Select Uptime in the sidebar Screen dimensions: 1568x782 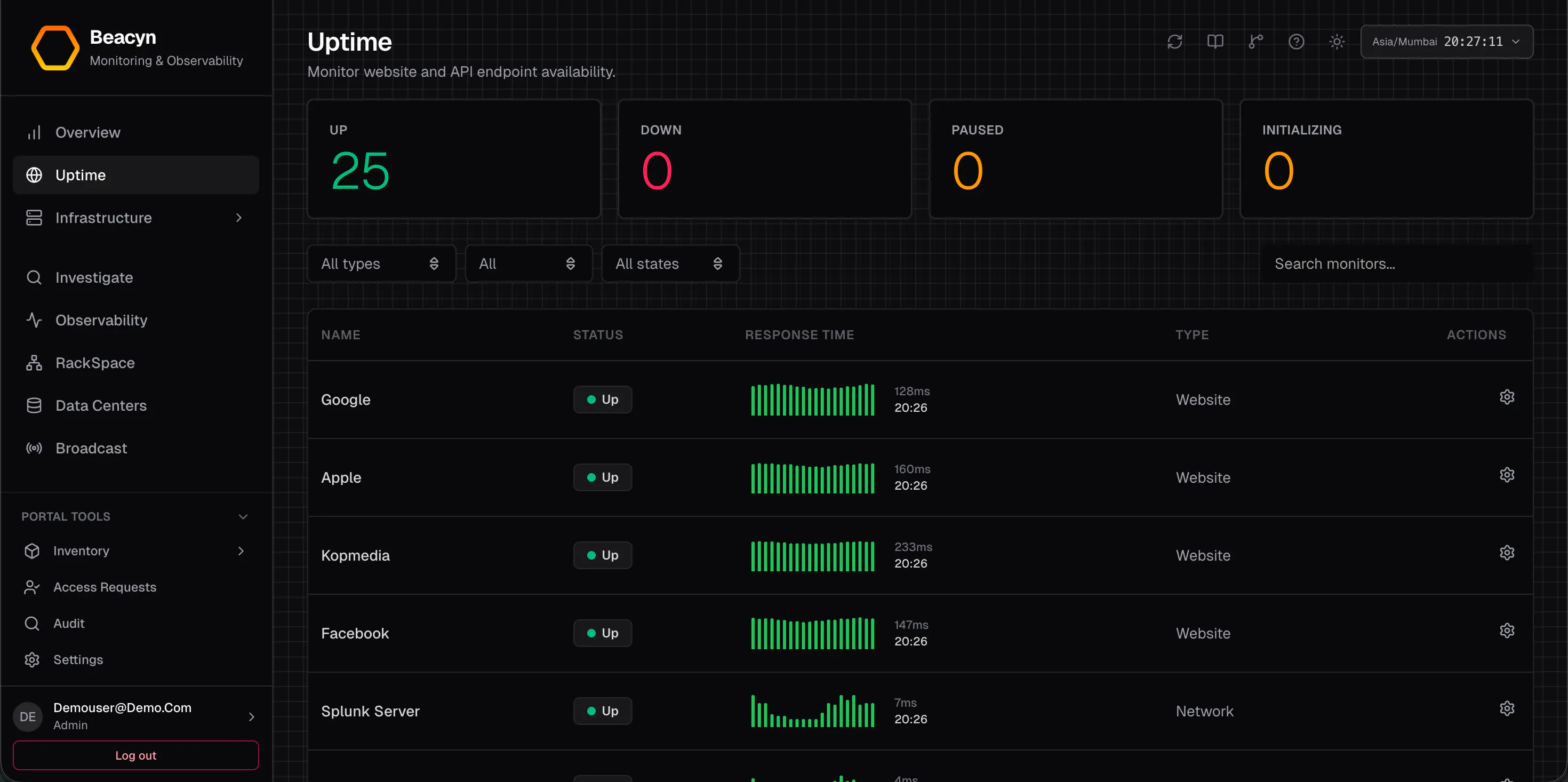pos(136,175)
